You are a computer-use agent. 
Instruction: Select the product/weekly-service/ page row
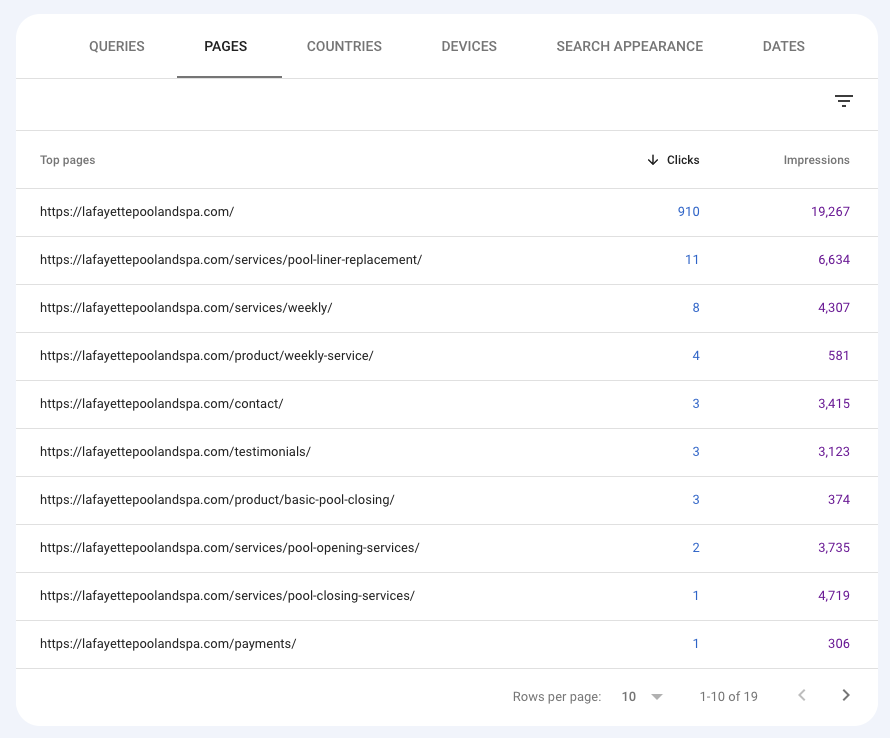pyautogui.click(x=447, y=357)
